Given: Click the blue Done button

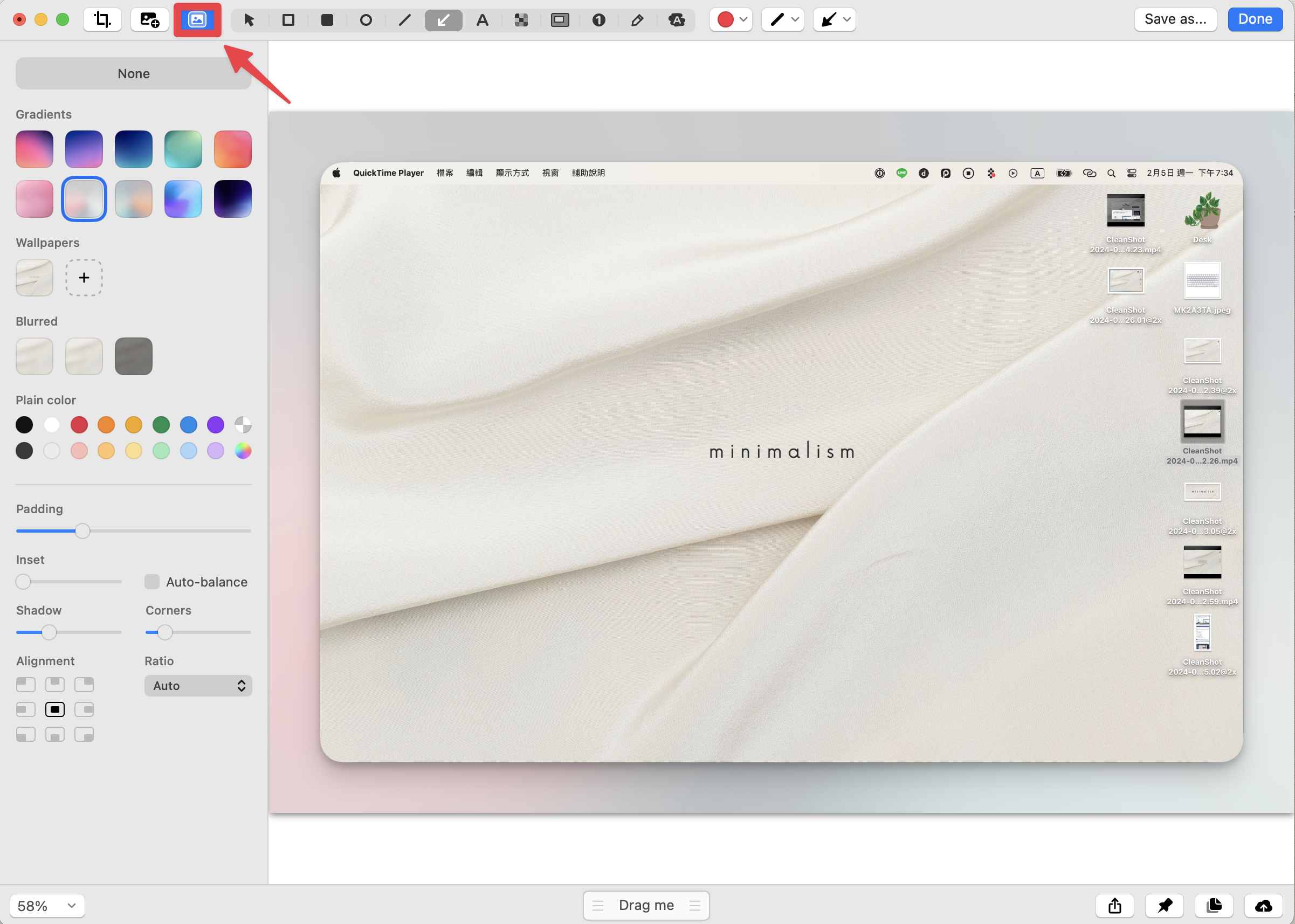Looking at the screenshot, I should (1255, 19).
